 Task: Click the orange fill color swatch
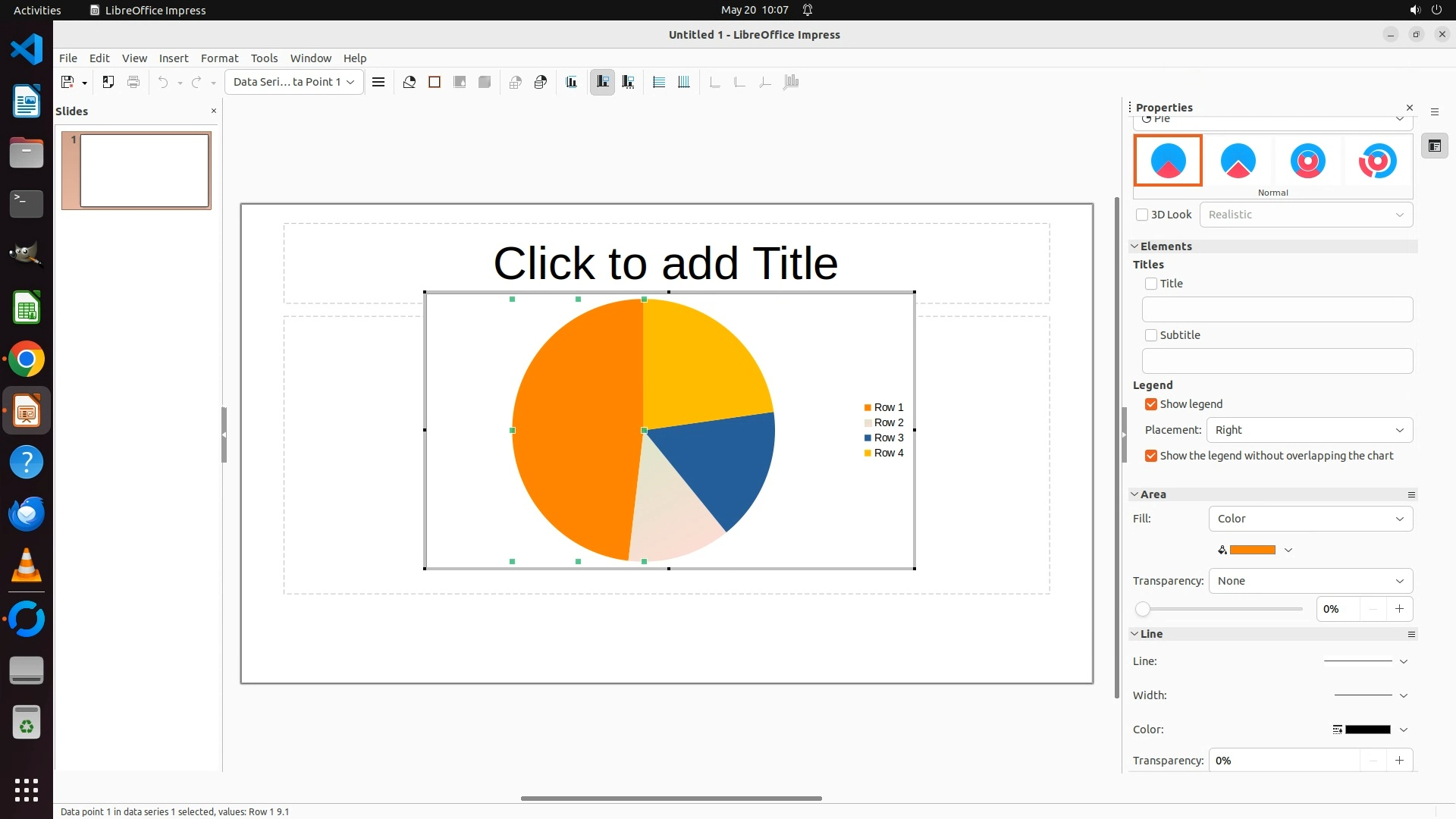coord(1252,550)
